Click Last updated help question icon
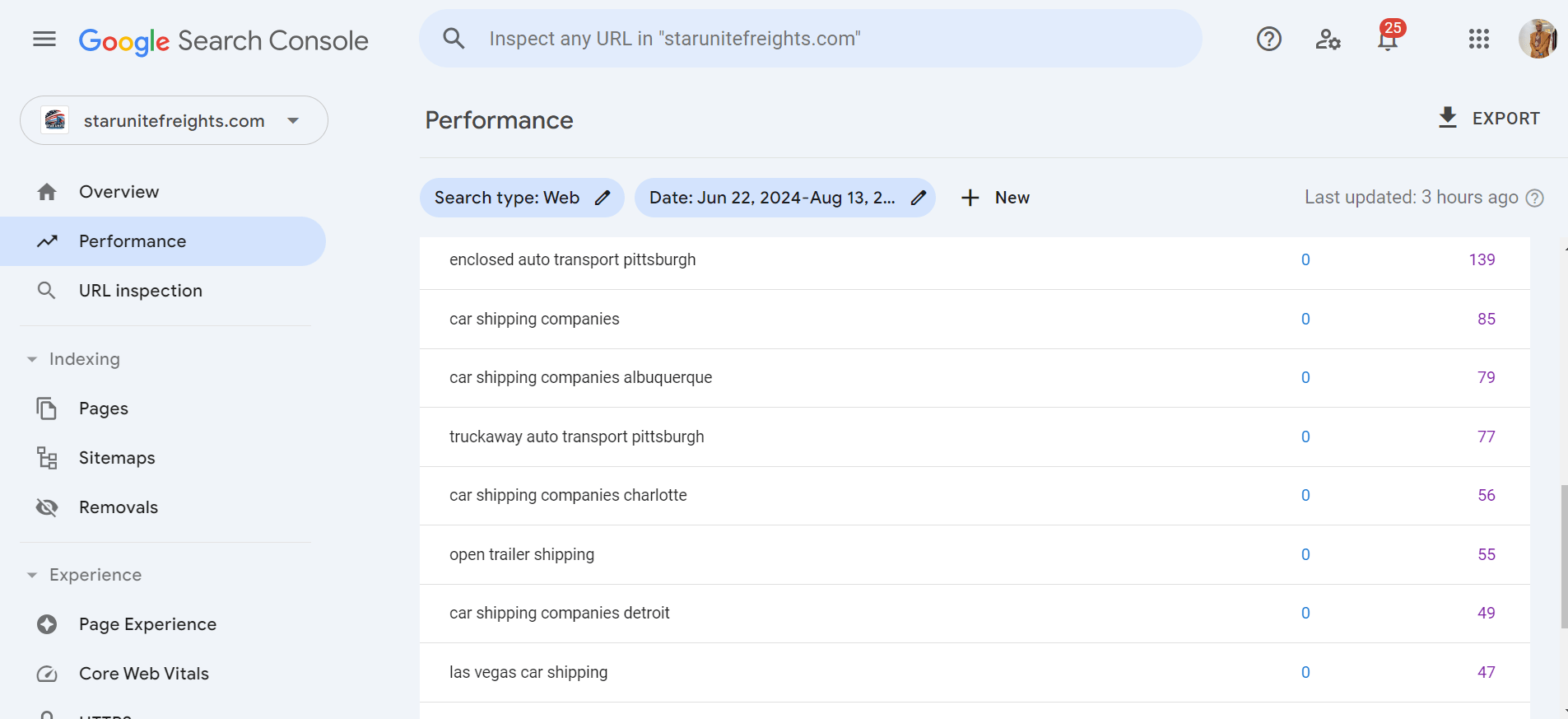 [x=1534, y=198]
